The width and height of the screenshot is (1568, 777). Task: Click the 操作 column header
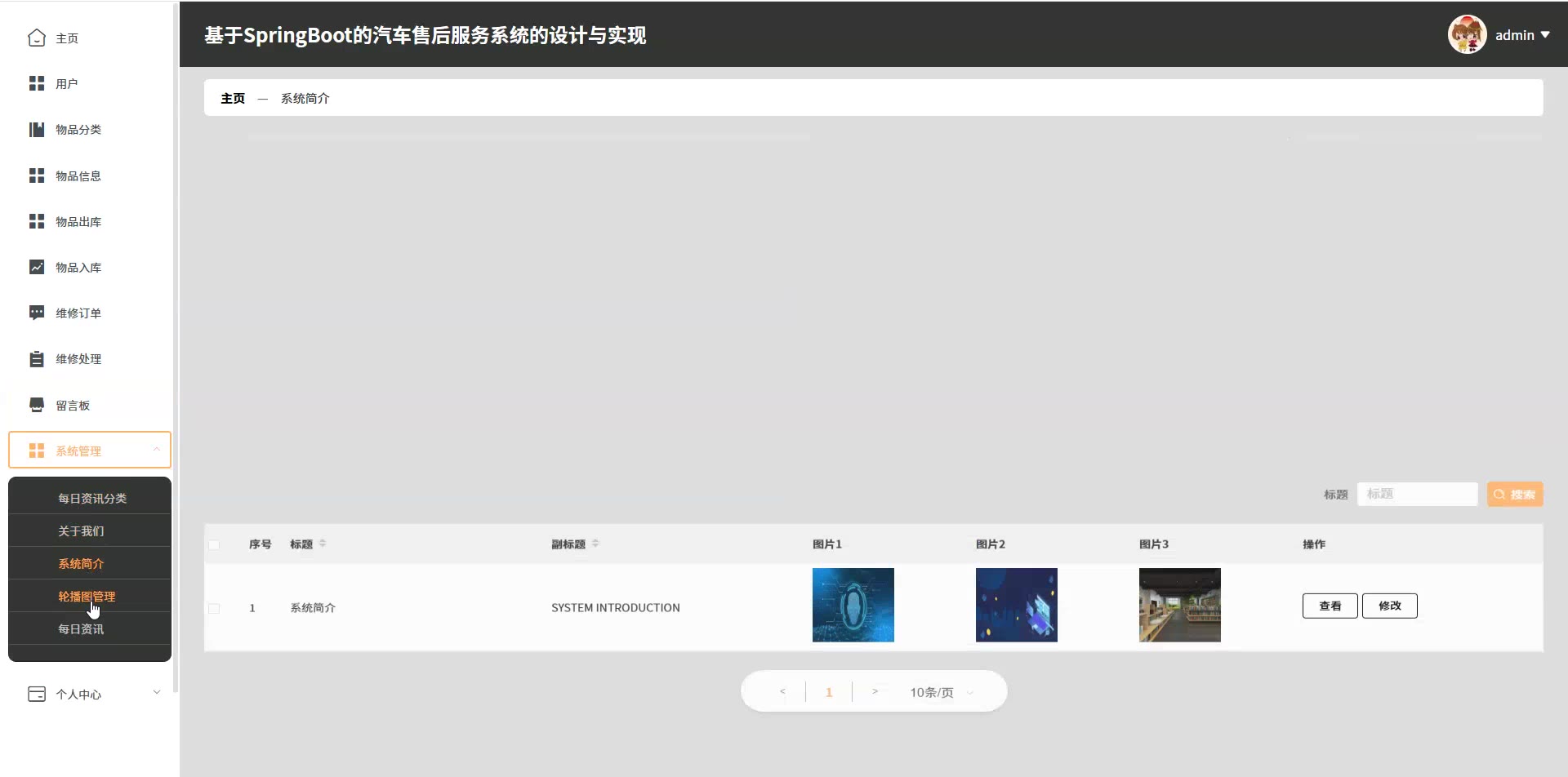click(1314, 544)
